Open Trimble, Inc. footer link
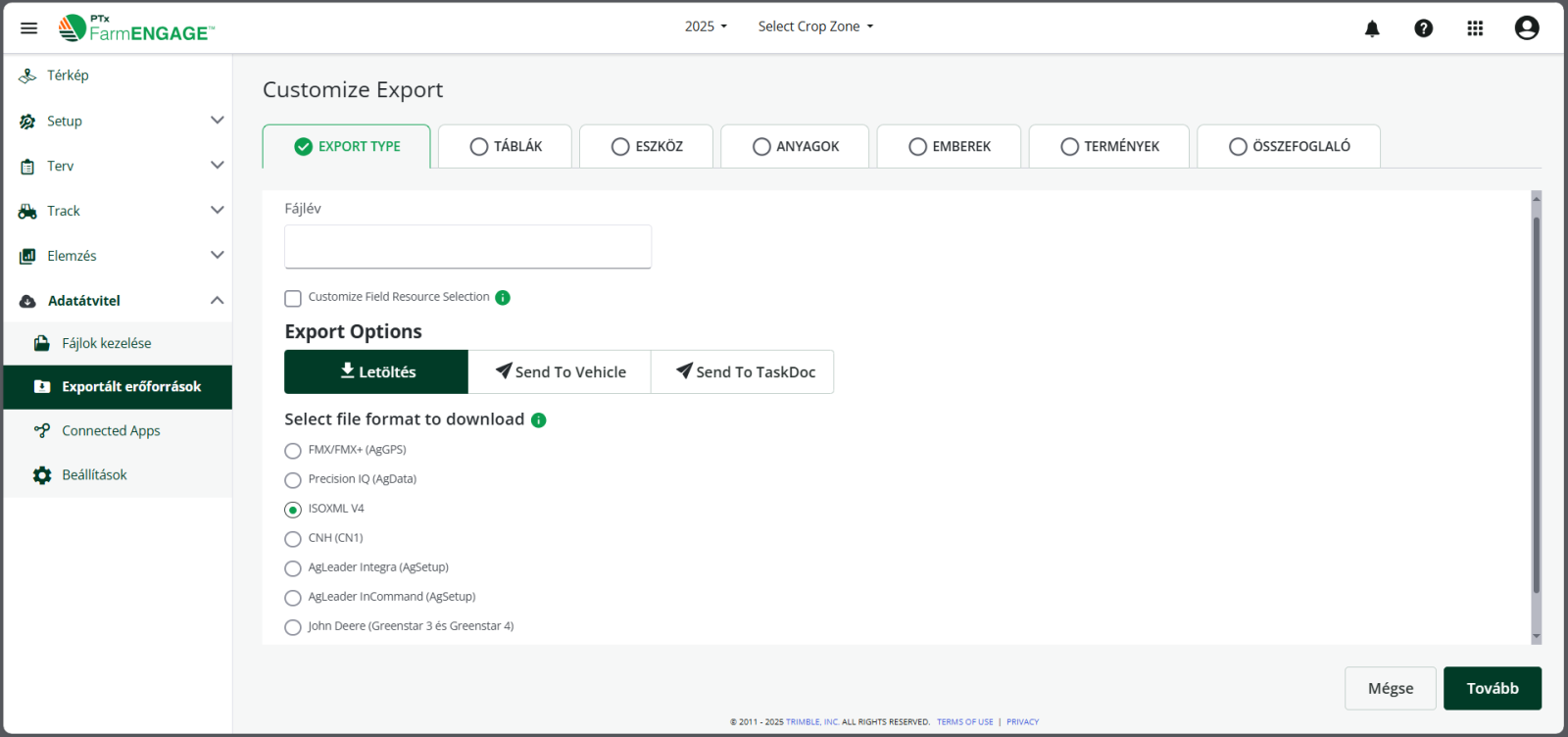Viewport: 1568px width, 737px height. 812,722
